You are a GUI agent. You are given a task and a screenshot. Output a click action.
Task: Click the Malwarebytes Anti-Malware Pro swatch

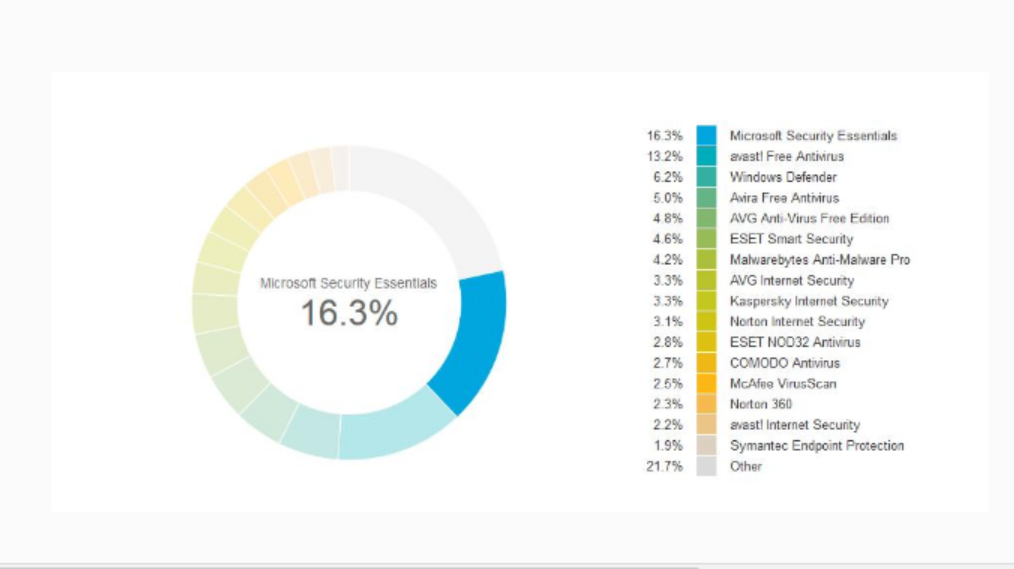(706, 259)
